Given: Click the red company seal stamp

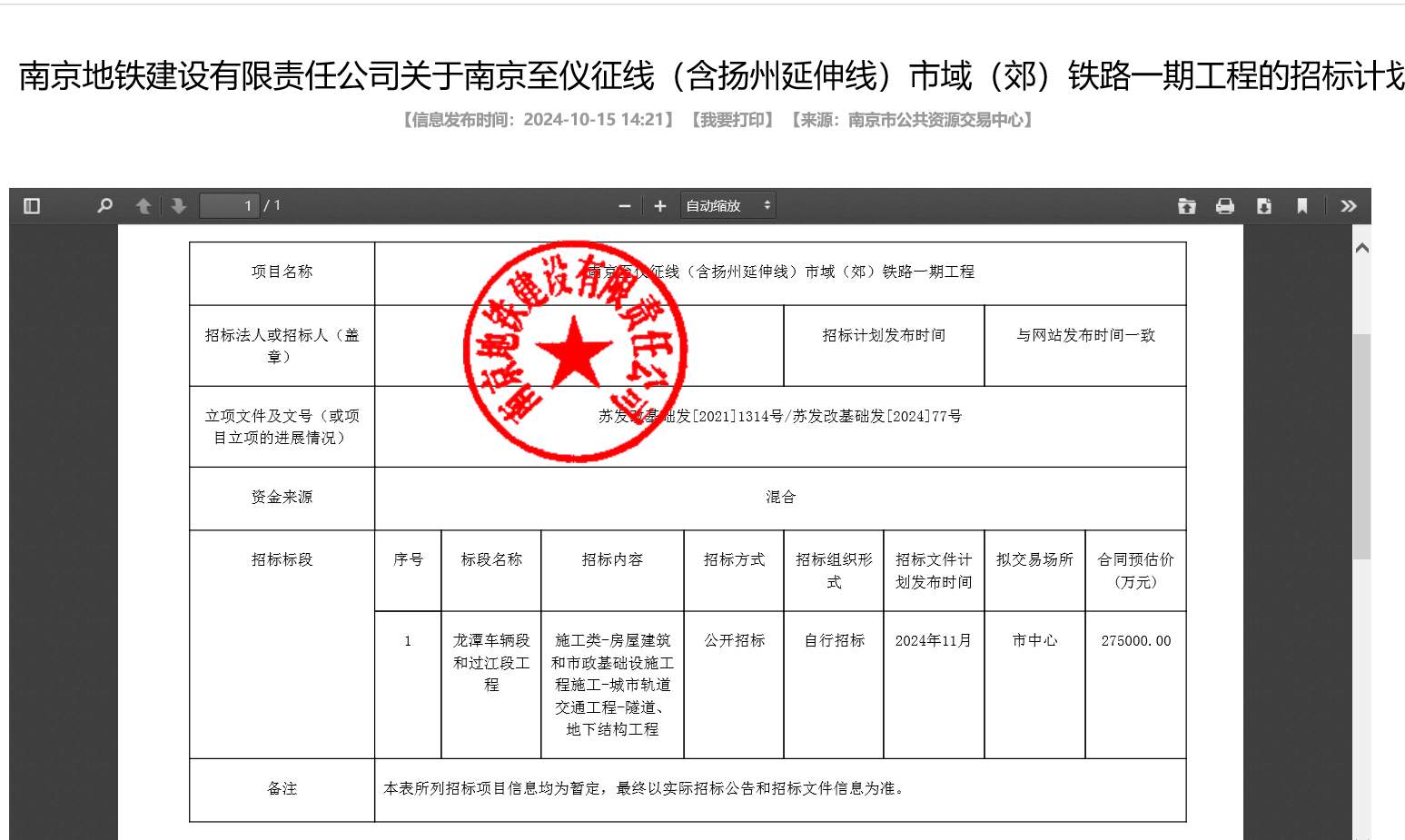Looking at the screenshot, I should [576, 351].
